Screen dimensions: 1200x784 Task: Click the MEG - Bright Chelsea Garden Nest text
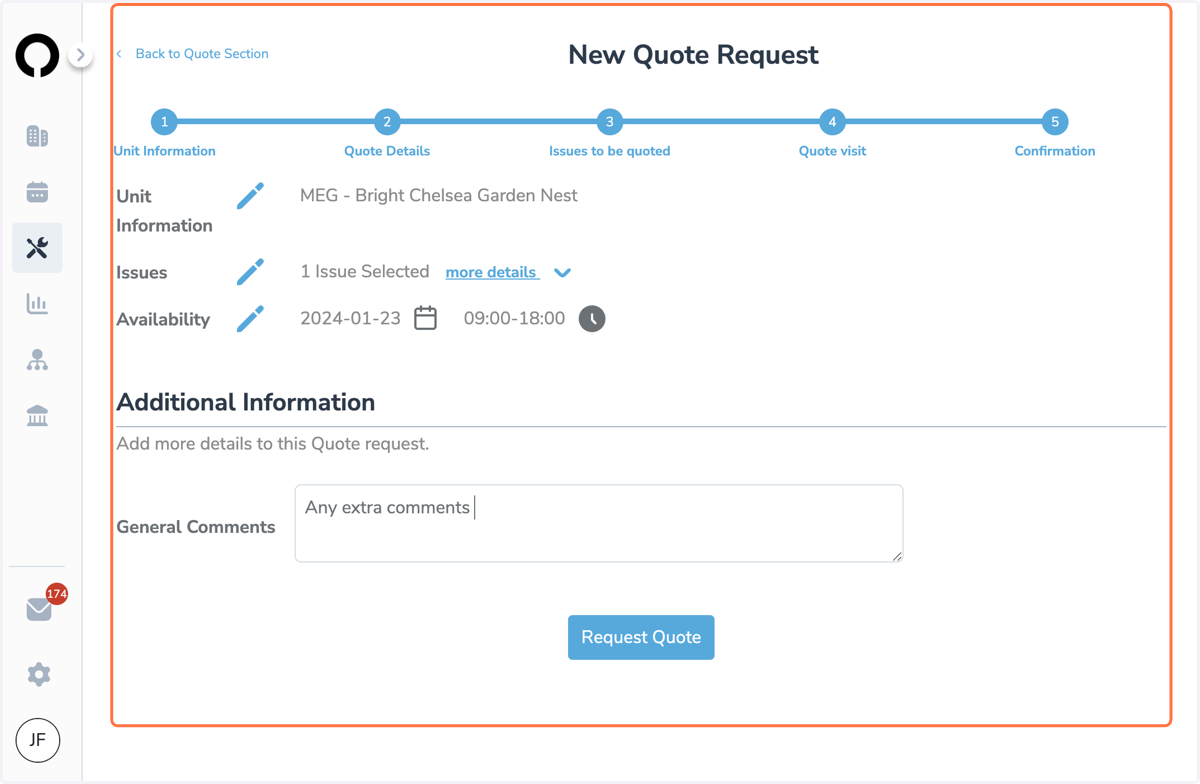click(x=439, y=196)
